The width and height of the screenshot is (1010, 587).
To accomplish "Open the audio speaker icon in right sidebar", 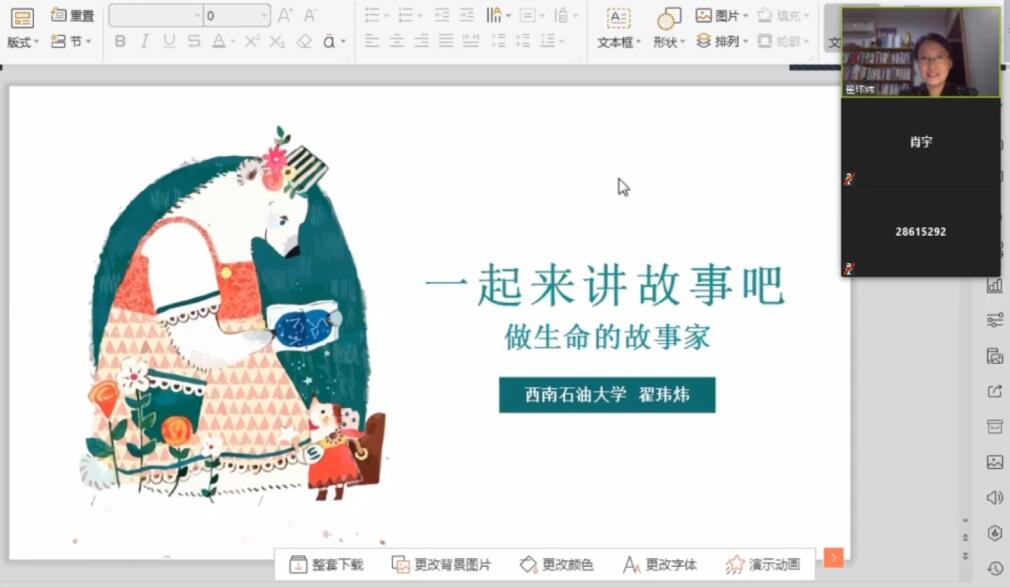I will [x=995, y=497].
